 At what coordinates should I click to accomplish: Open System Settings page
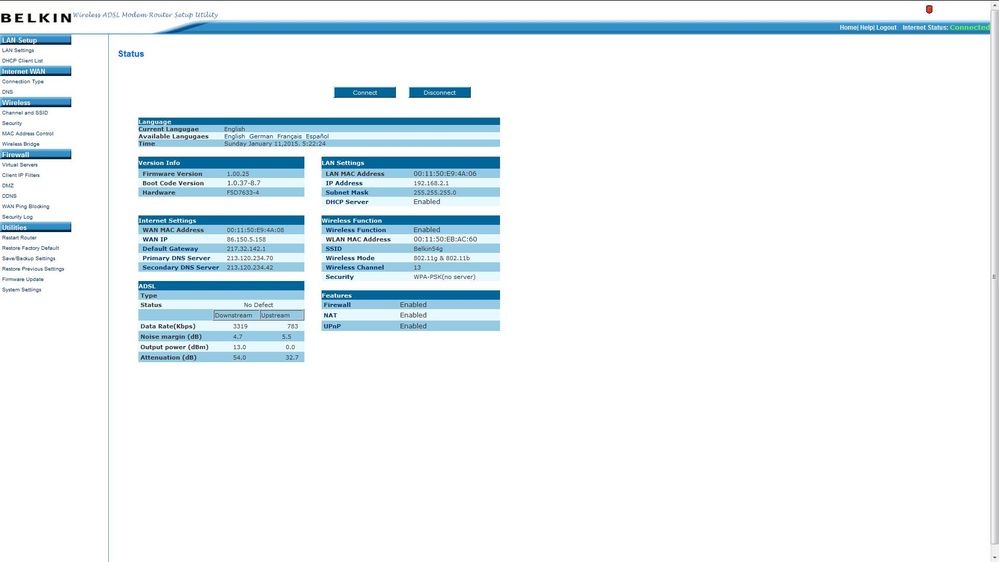[x=22, y=290]
